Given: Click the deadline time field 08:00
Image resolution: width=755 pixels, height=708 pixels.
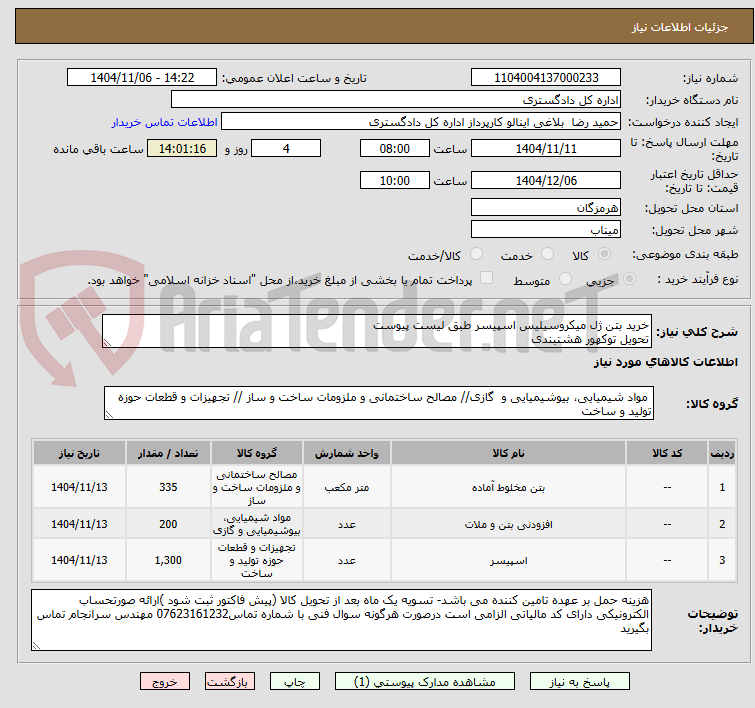Looking at the screenshot, I should (394, 148).
